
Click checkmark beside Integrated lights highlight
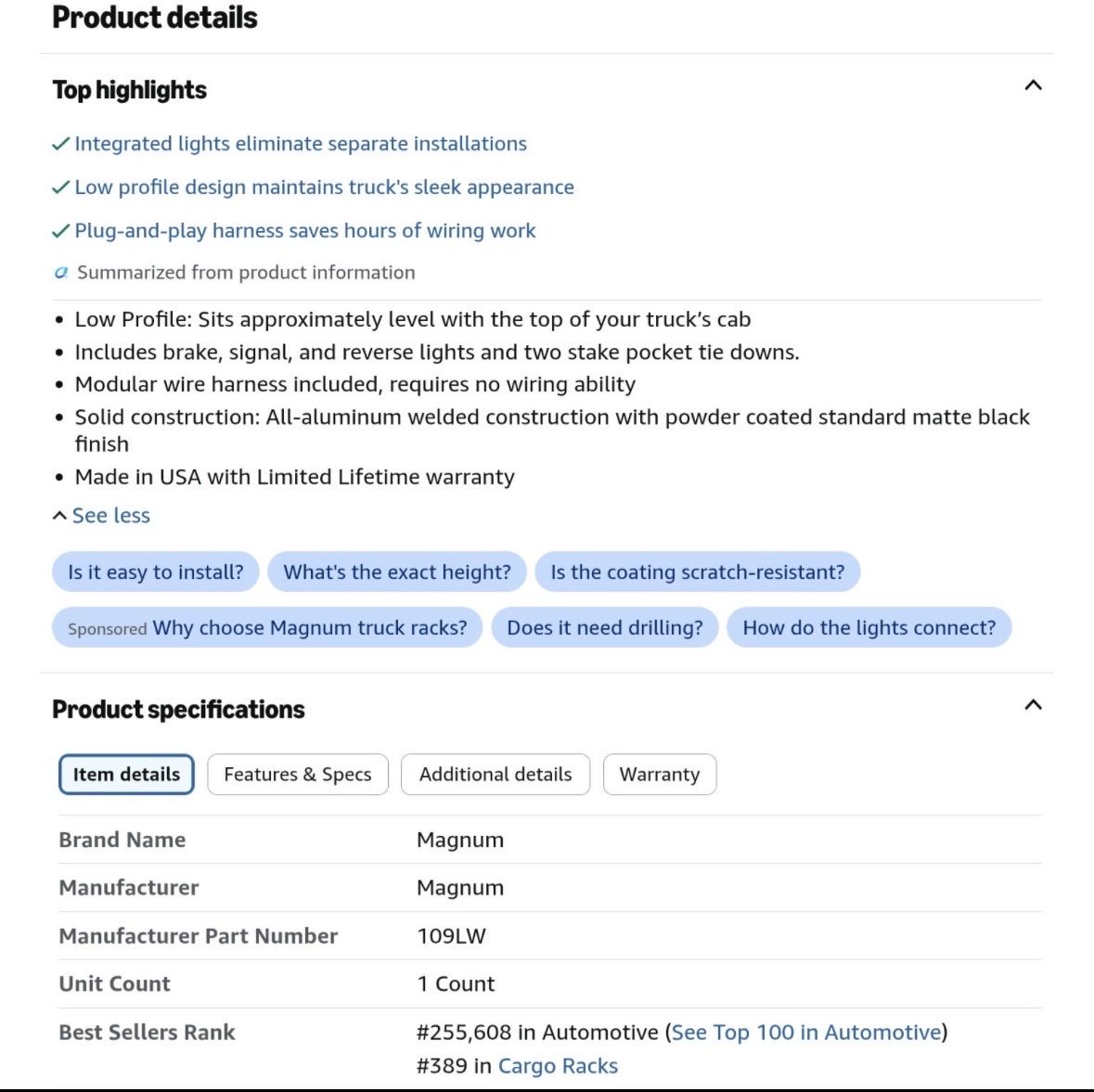[60, 143]
